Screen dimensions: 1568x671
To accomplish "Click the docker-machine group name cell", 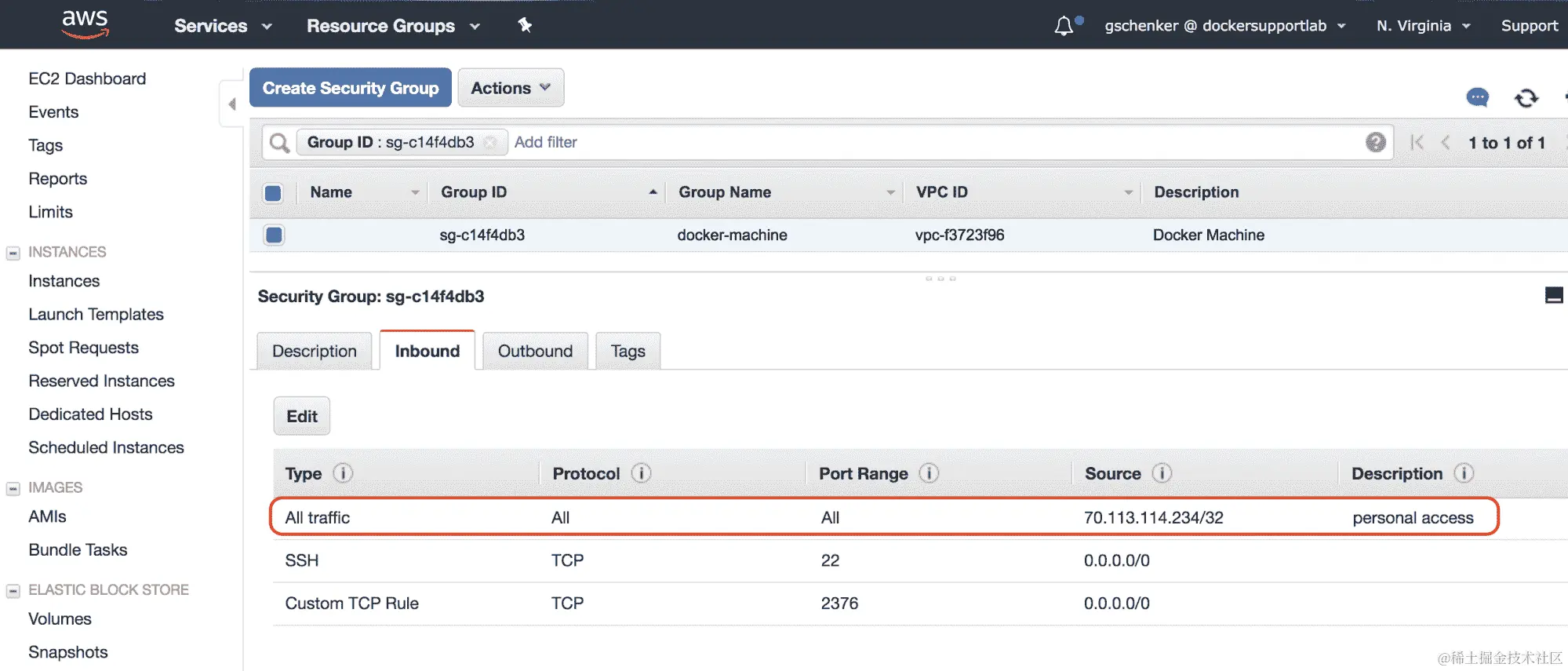I will (x=732, y=235).
